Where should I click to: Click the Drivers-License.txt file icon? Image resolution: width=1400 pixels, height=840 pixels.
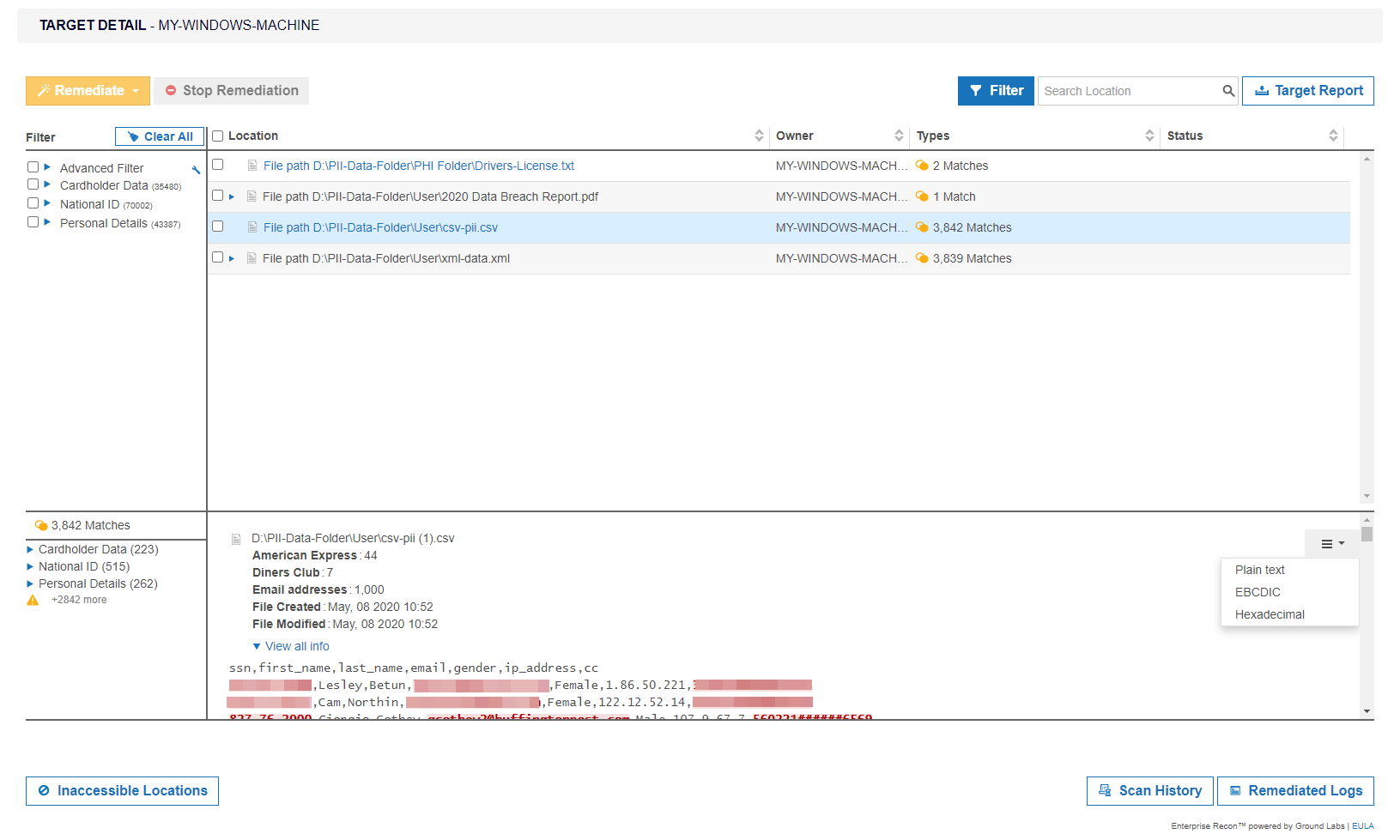pyautogui.click(x=252, y=166)
